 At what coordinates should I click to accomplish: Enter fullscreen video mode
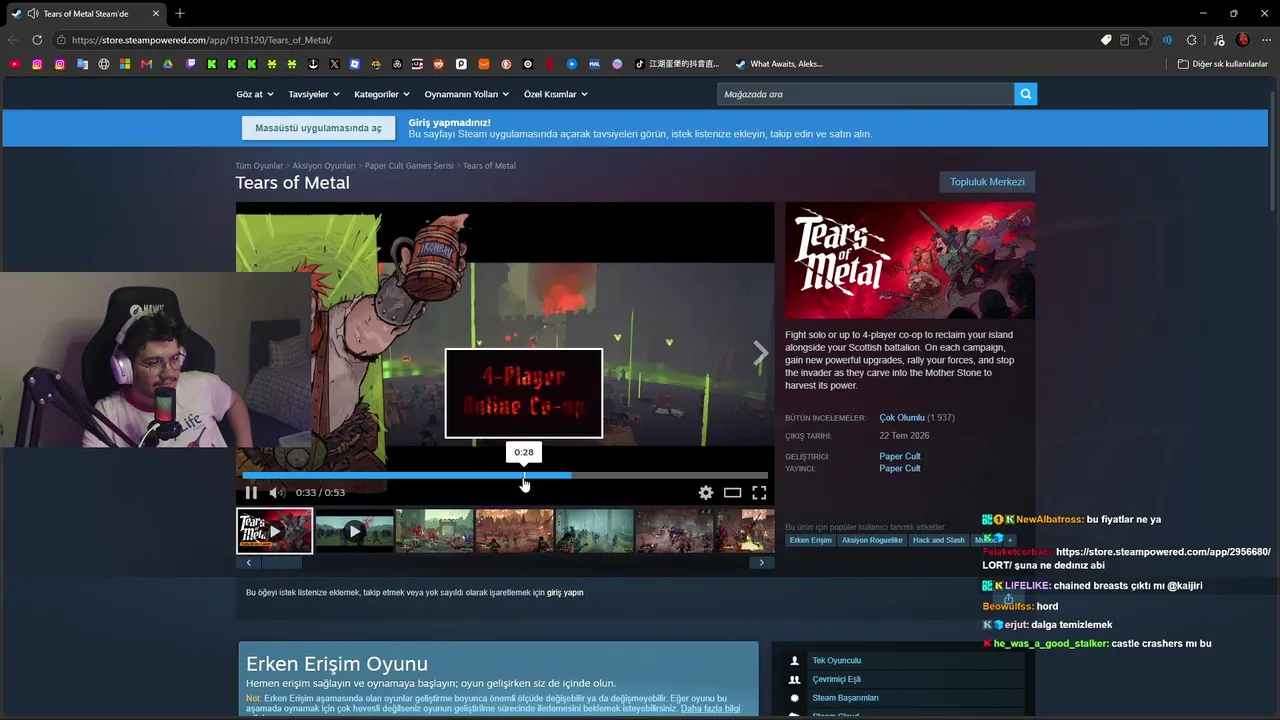click(759, 492)
